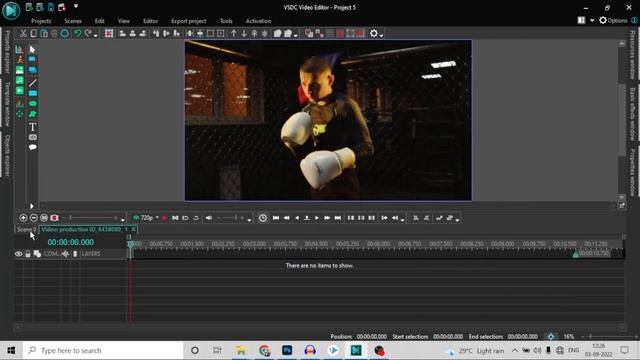Switch to the Scene 0 tab
640x360 pixels.
point(27,229)
